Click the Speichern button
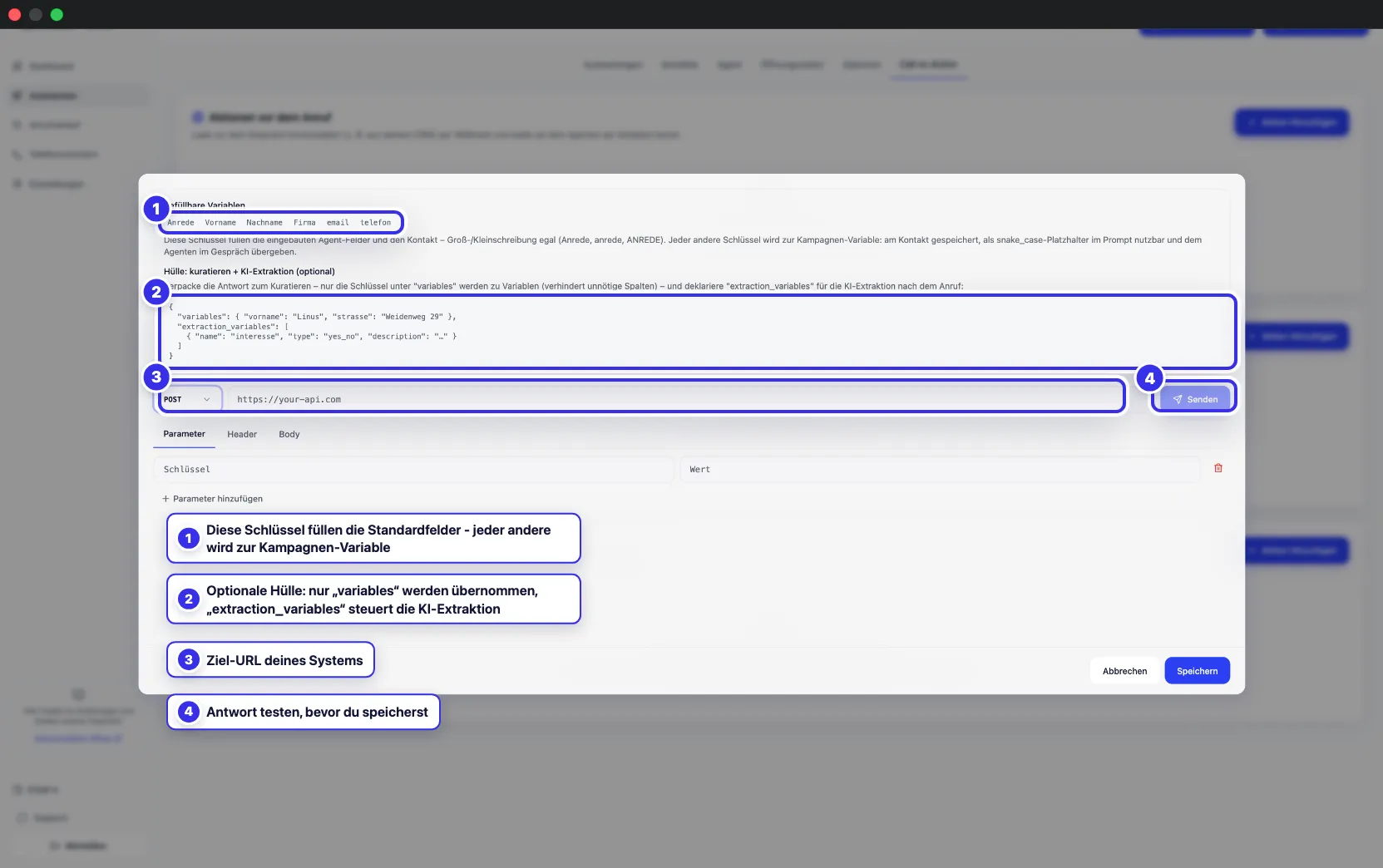The height and width of the screenshot is (868, 1383). [1197, 671]
